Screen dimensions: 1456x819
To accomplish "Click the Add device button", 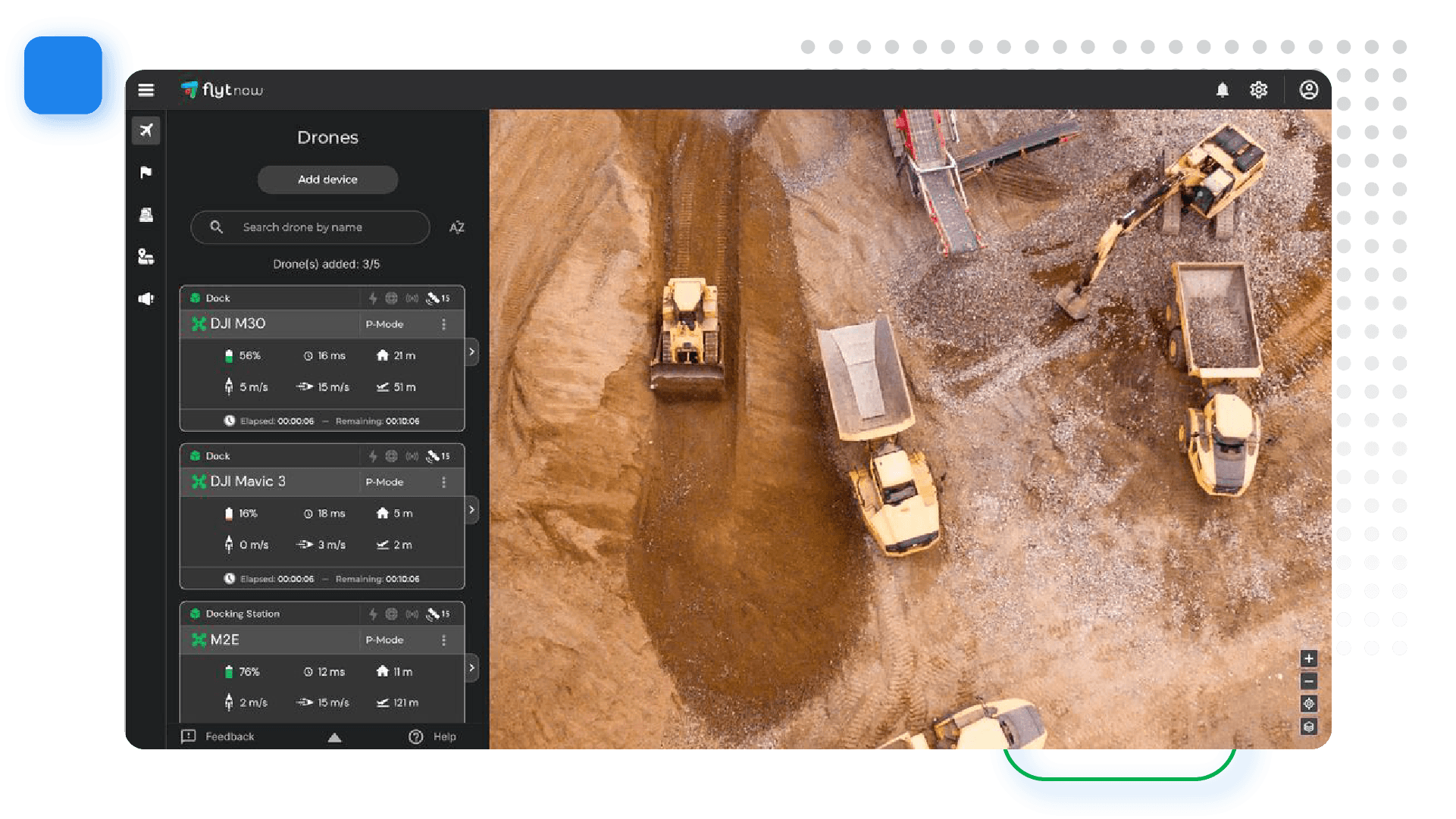I will (327, 180).
